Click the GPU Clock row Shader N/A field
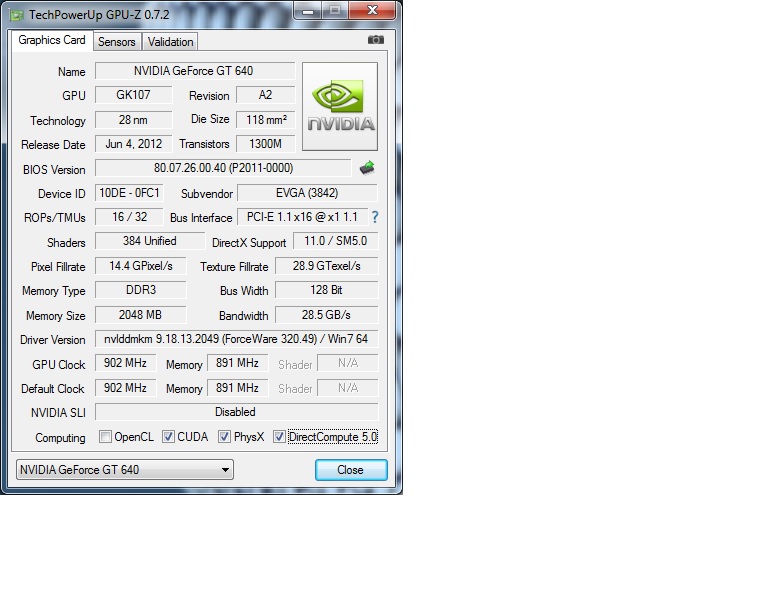 tap(348, 363)
